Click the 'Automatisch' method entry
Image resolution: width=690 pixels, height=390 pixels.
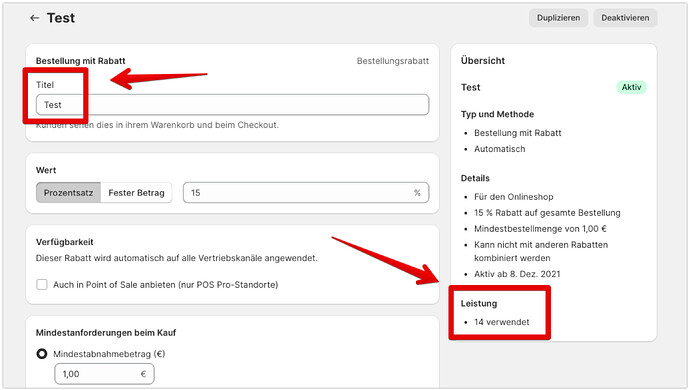(x=499, y=149)
